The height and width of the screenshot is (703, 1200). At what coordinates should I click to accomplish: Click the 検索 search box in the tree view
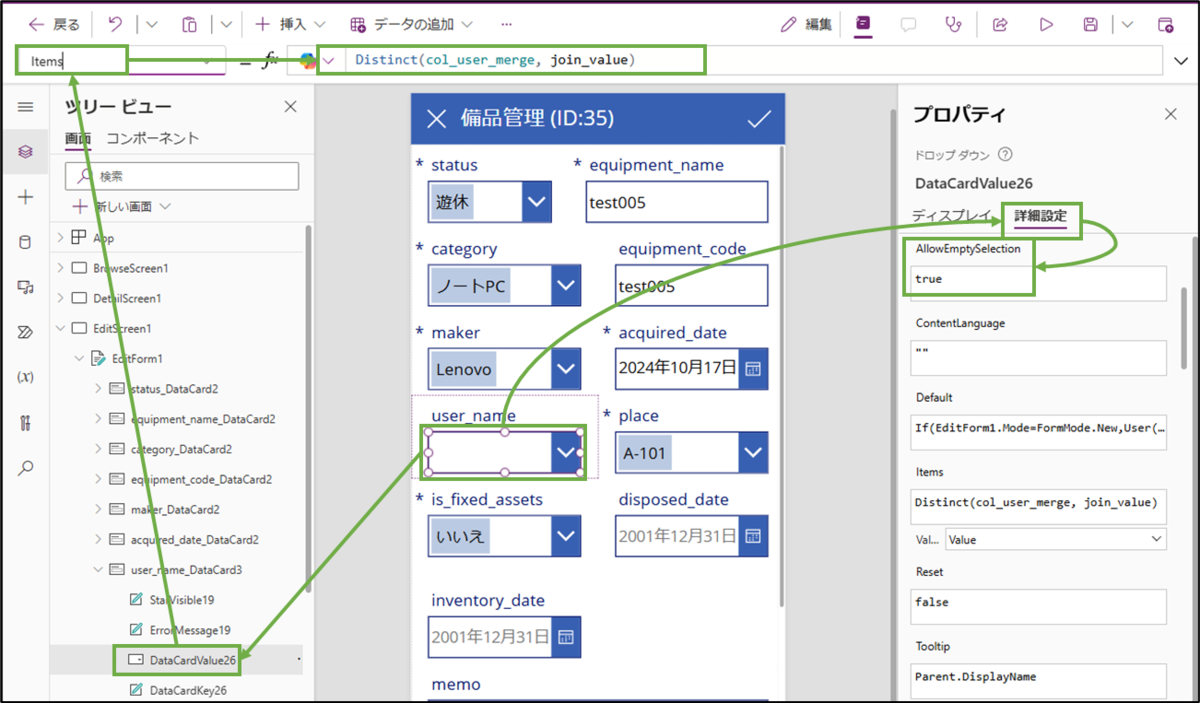[182, 175]
